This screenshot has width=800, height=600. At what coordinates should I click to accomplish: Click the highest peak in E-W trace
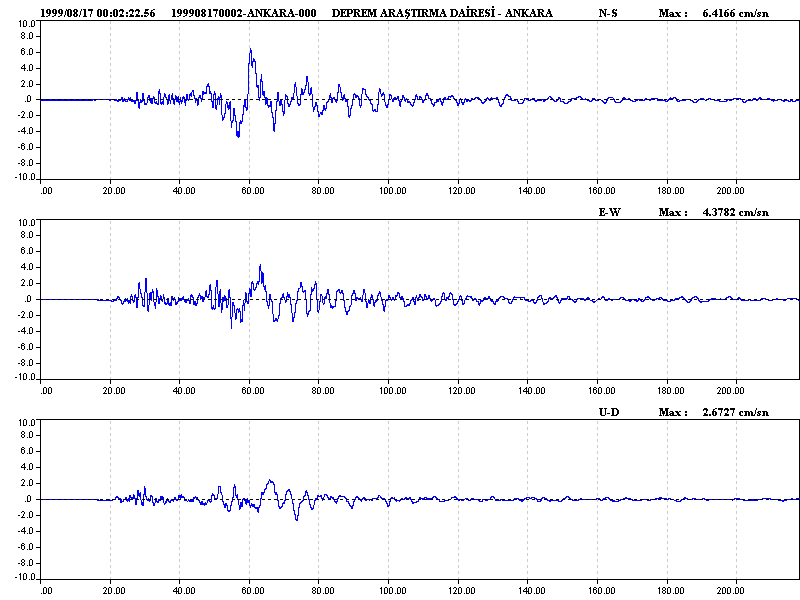pyautogui.click(x=260, y=266)
